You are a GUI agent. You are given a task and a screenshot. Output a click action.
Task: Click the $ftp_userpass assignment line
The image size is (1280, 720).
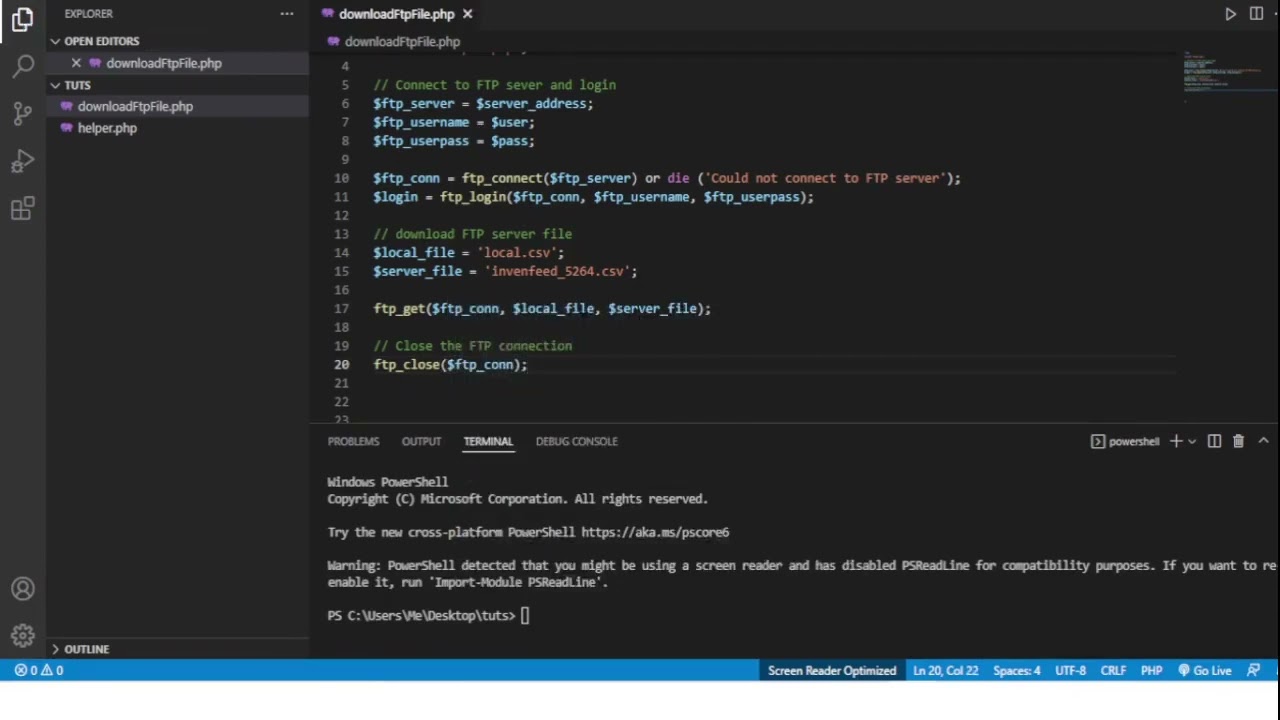click(x=453, y=141)
